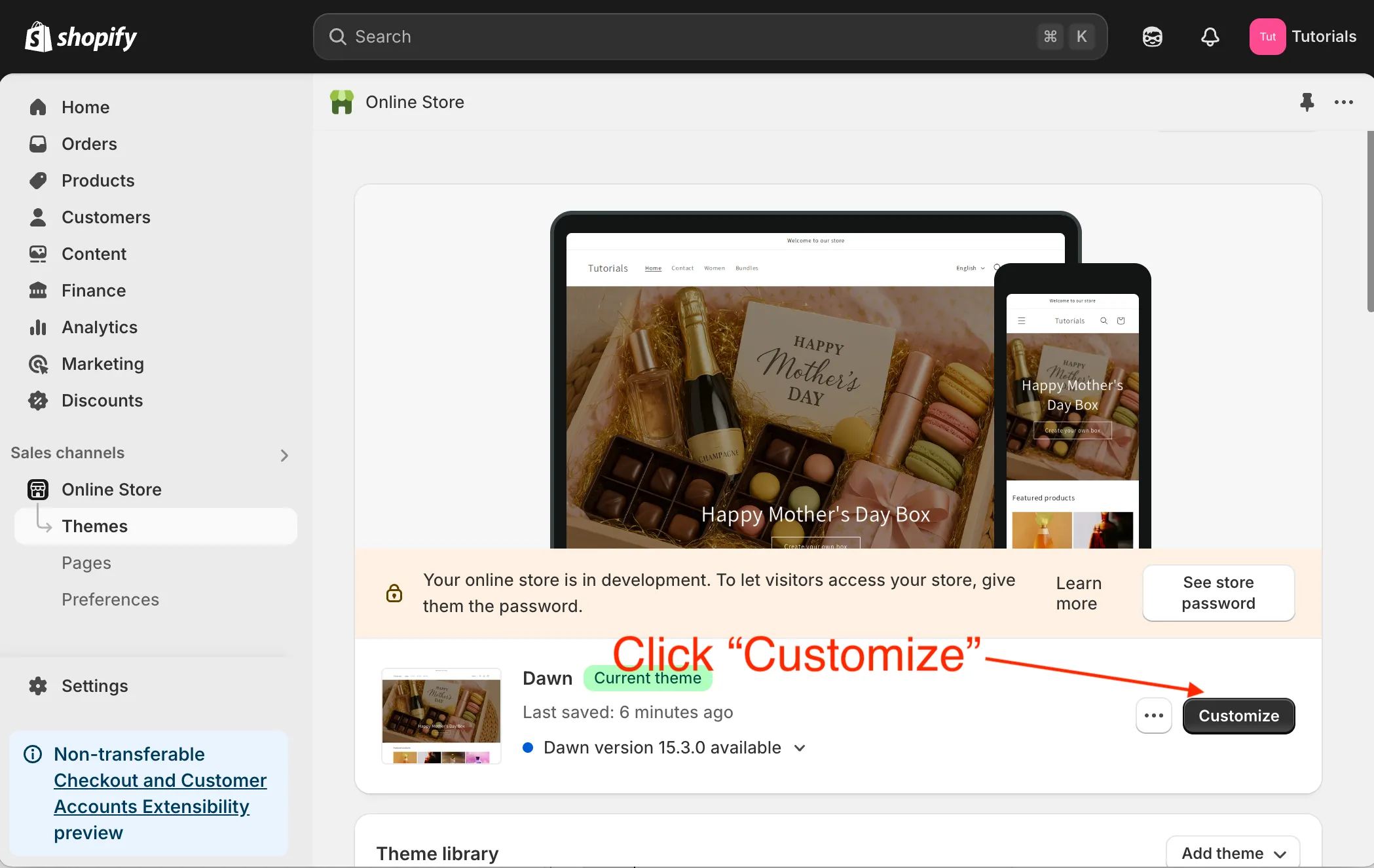
Task: Expand the Sales channels list
Action: [284, 454]
